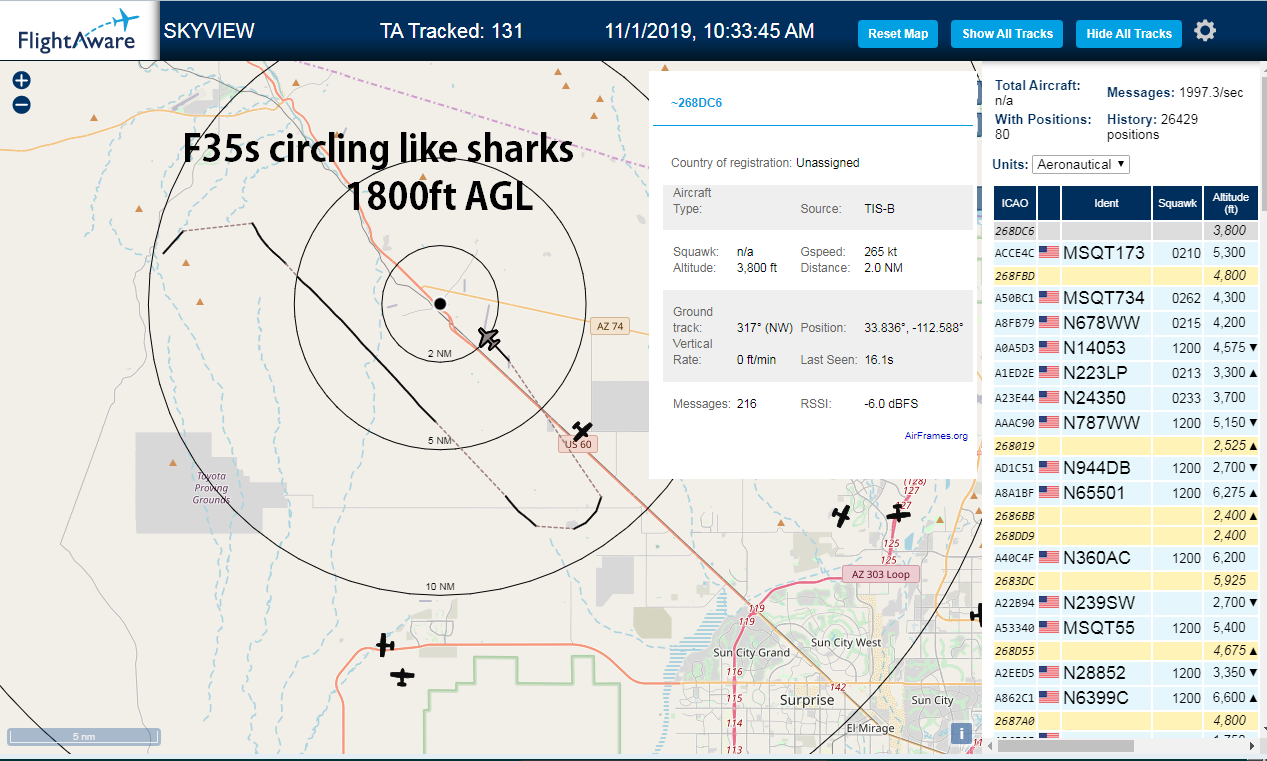Open the Units dropdown
This screenshot has width=1267, height=761.
(x=1081, y=164)
